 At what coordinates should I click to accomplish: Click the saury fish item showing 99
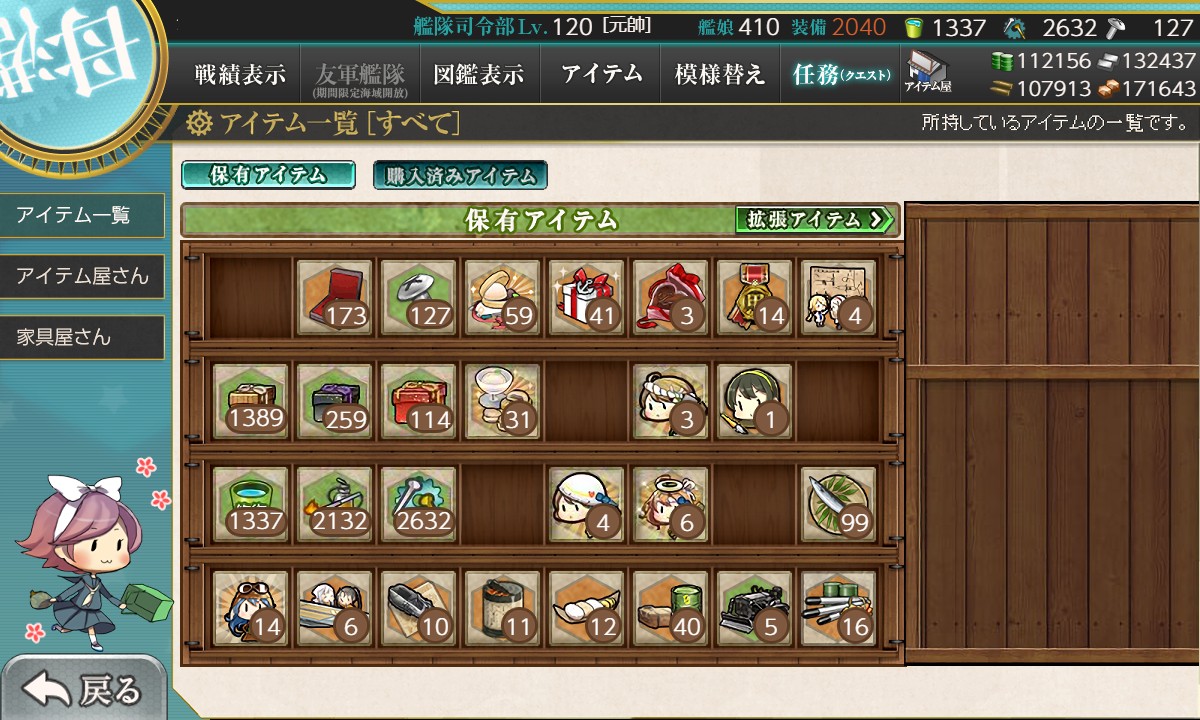click(839, 503)
